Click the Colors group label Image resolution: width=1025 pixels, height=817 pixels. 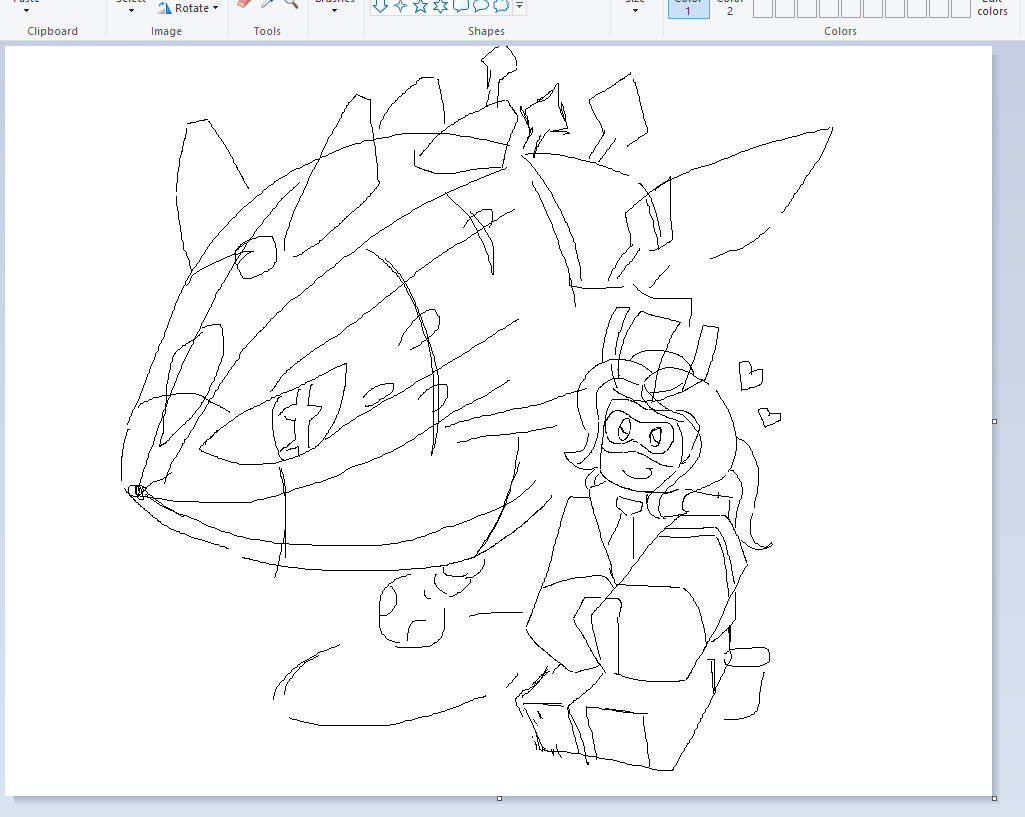[840, 31]
